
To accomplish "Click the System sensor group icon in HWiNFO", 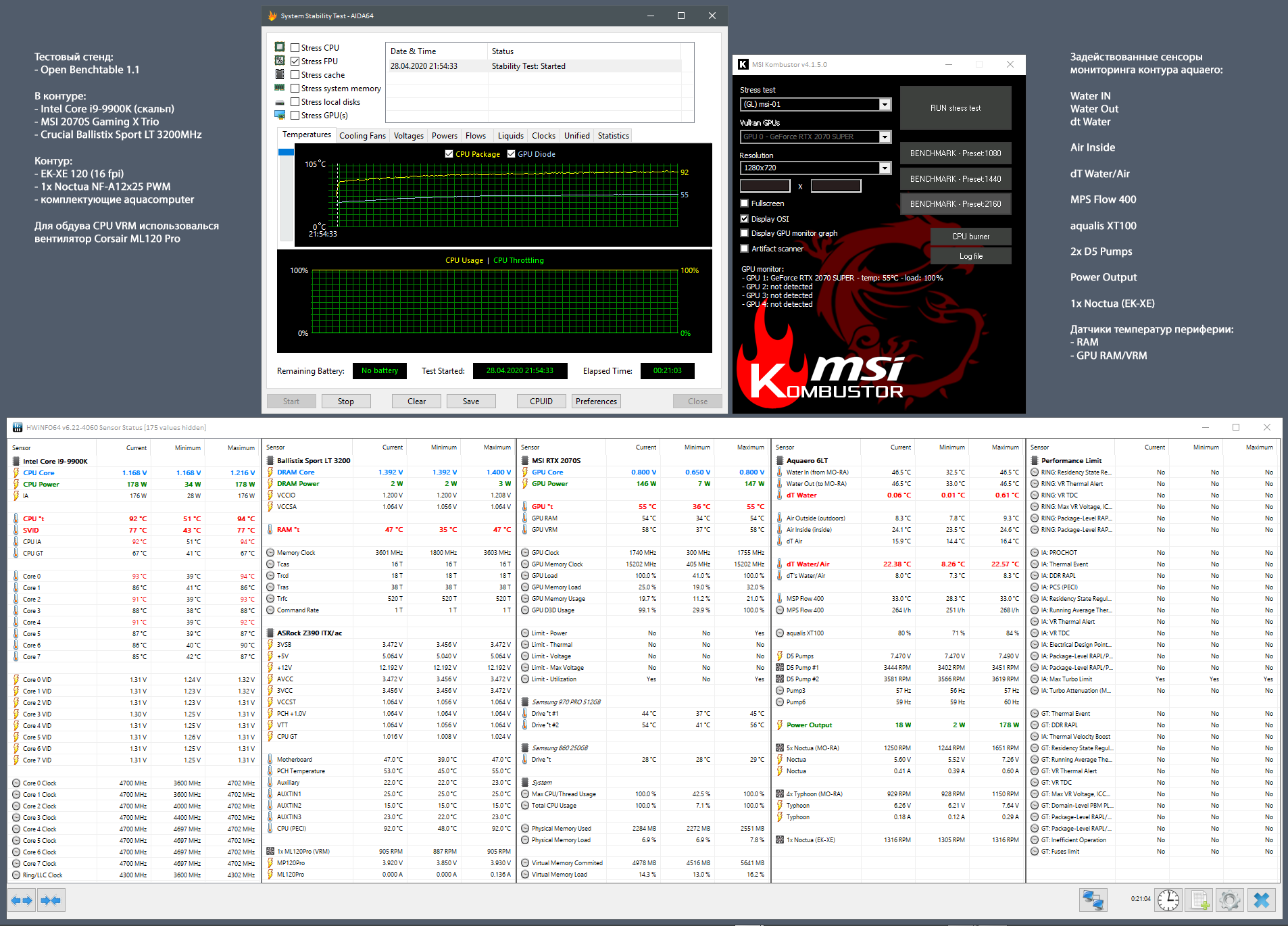I will tap(525, 782).
